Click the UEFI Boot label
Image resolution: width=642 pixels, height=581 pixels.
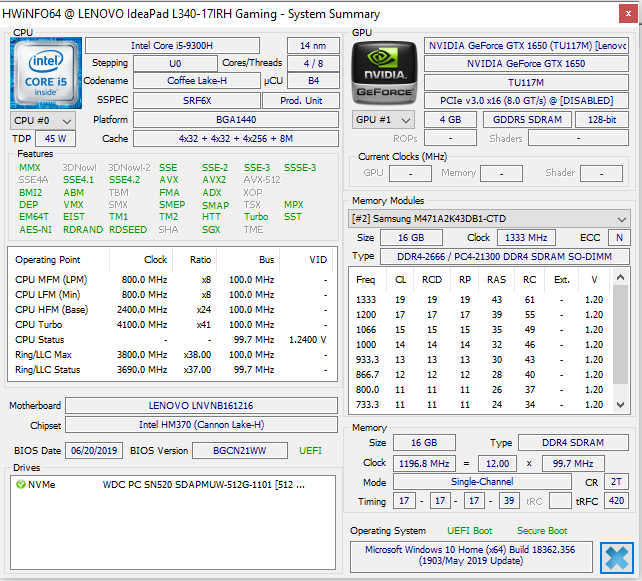click(469, 531)
